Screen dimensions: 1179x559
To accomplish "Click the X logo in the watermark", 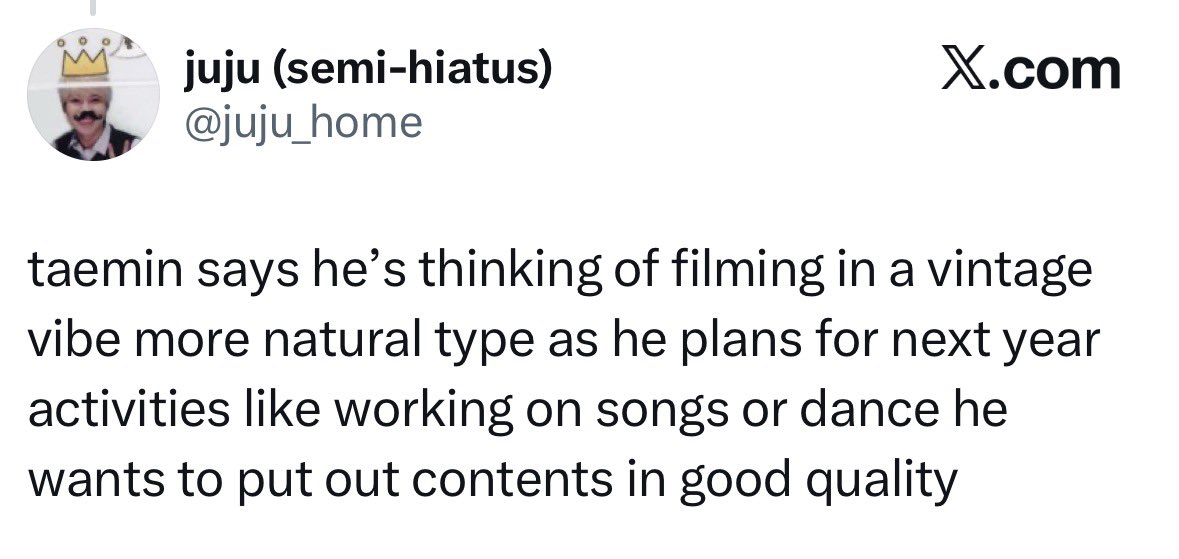I will click(x=964, y=70).
